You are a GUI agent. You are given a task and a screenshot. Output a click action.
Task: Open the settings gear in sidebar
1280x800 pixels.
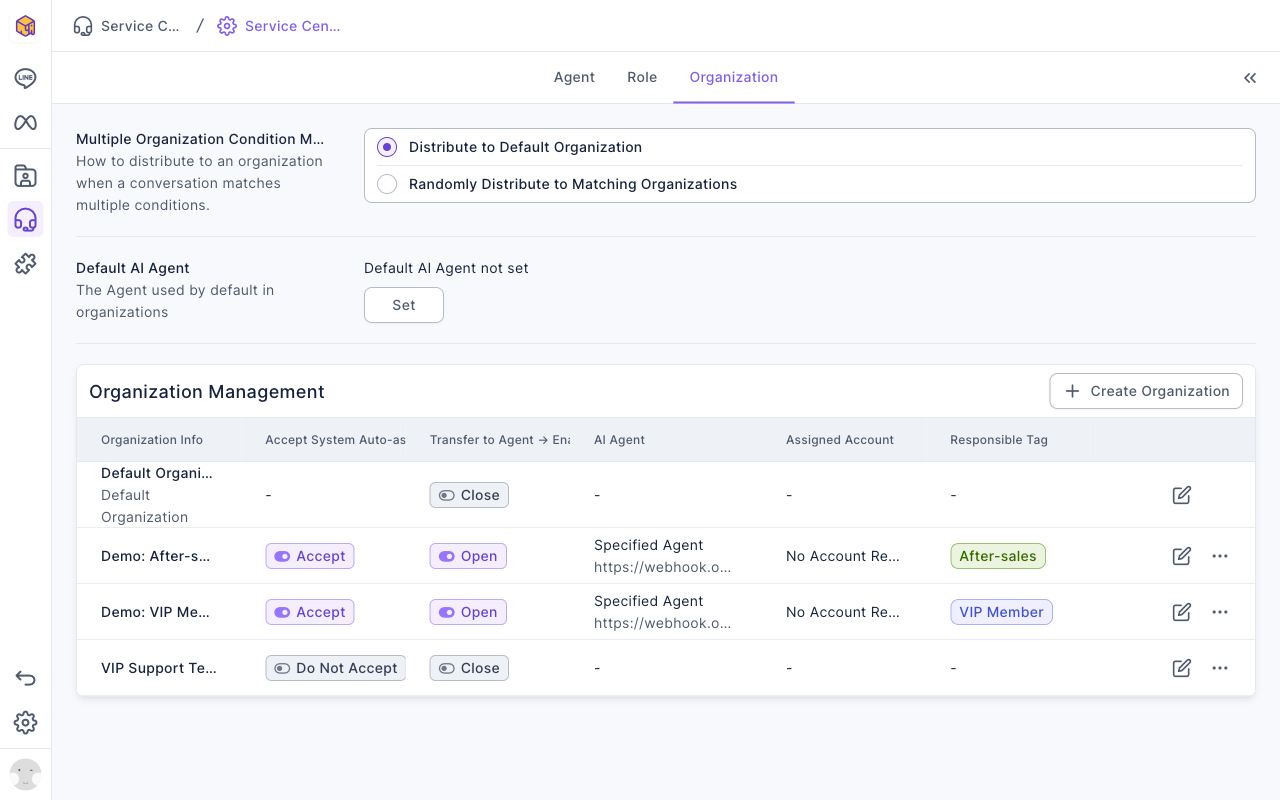tap(25, 722)
